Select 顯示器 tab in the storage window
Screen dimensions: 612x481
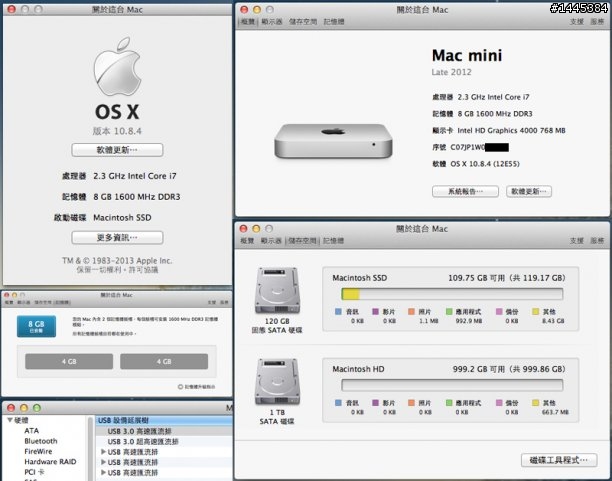pyautogui.click(x=271, y=241)
